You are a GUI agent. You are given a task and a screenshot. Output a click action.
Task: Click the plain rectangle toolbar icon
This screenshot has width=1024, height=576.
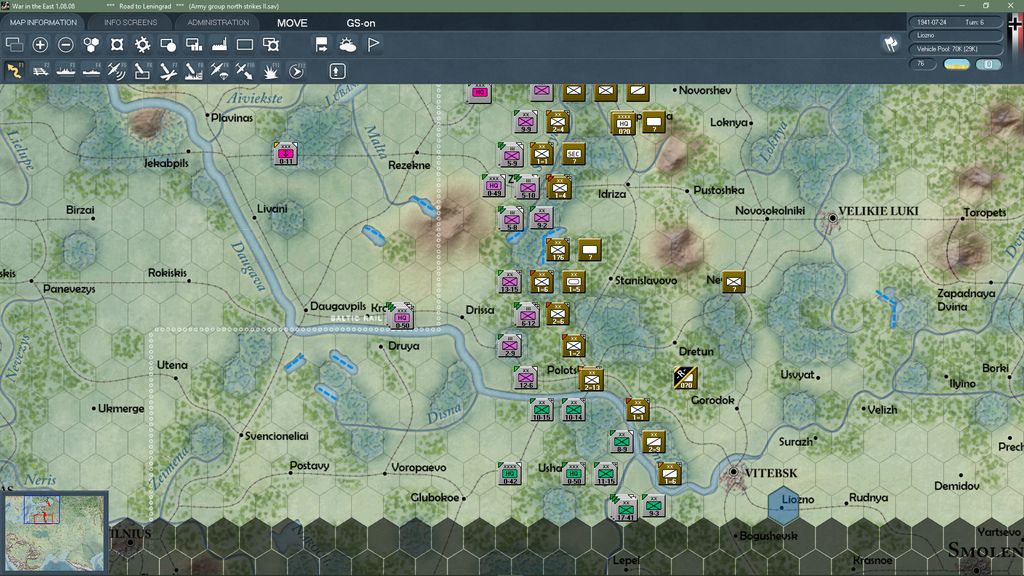[245, 44]
